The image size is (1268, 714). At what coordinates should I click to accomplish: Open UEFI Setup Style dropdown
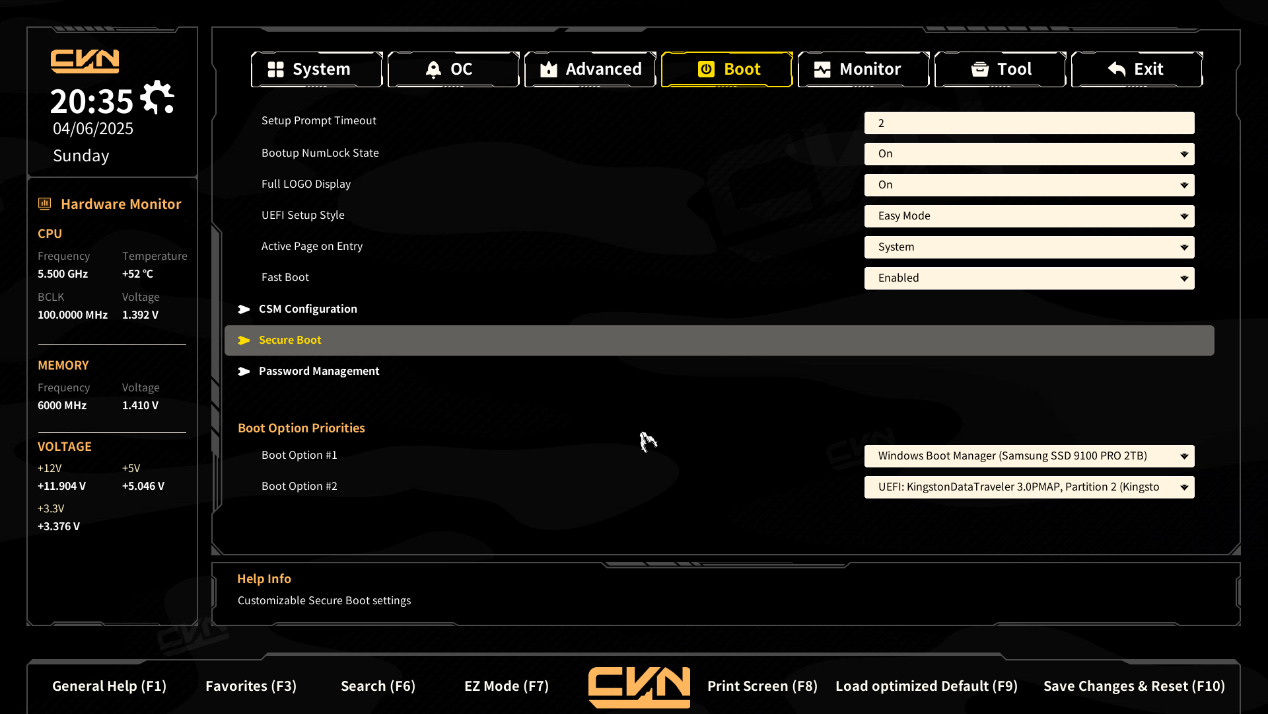(x=1029, y=216)
